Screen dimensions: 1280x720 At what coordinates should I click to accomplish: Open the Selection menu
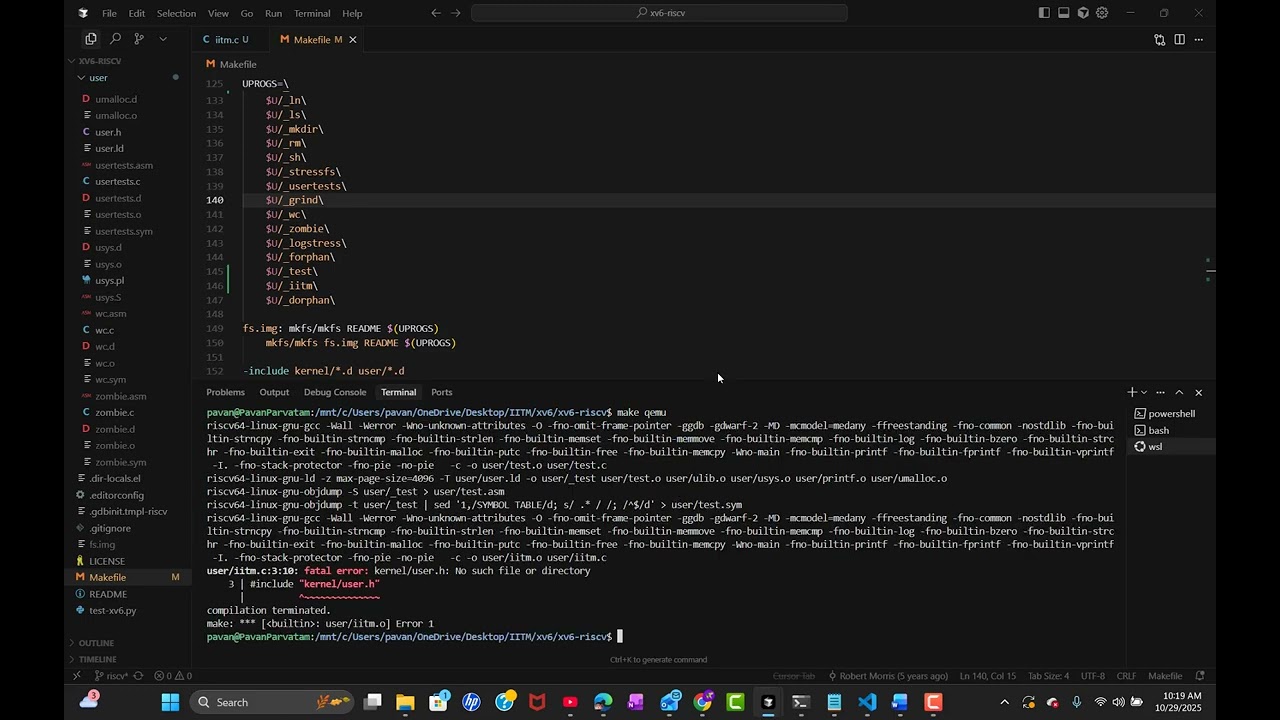pos(176,13)
